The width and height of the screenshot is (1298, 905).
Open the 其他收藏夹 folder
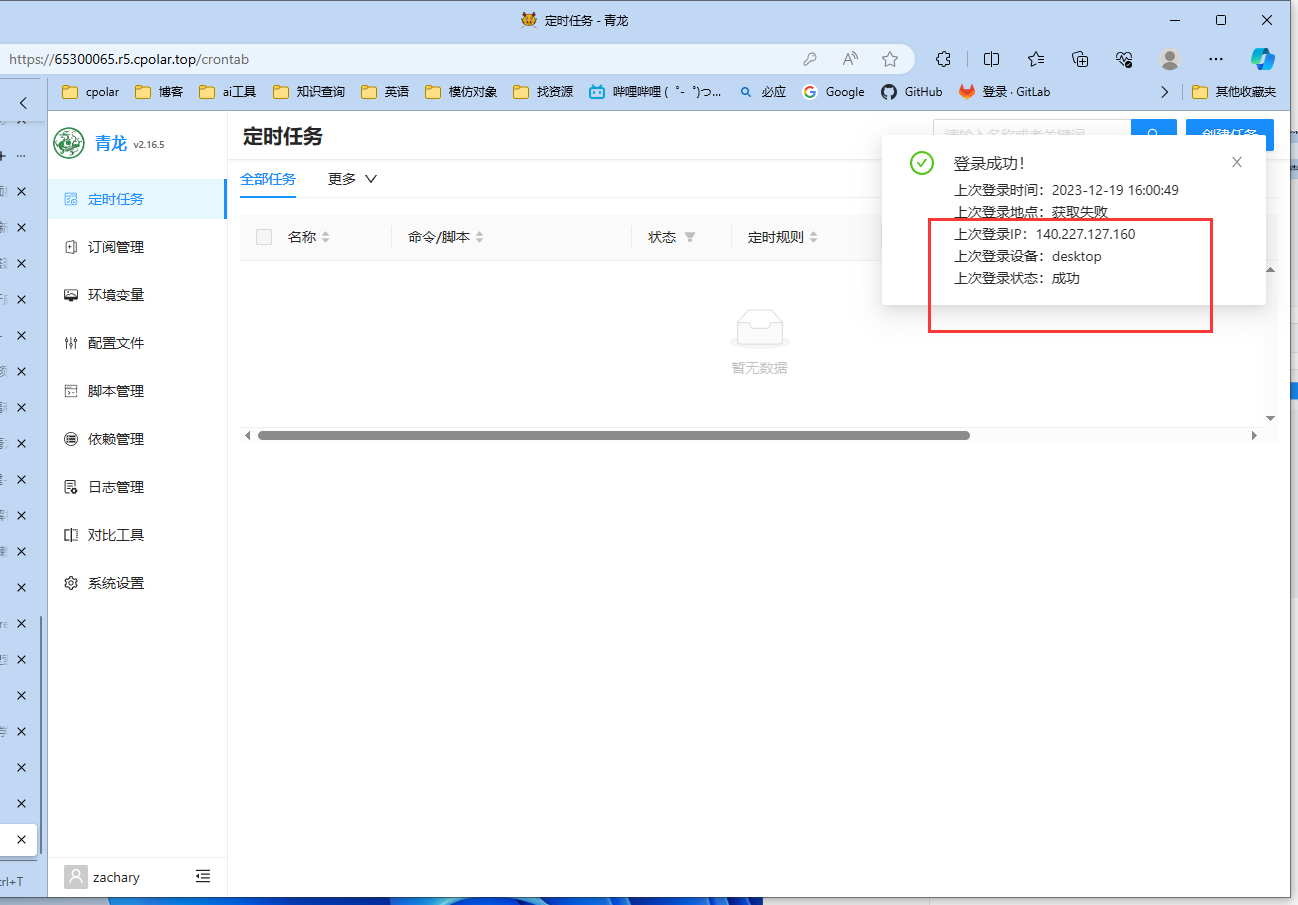(x=1234, y=92)
